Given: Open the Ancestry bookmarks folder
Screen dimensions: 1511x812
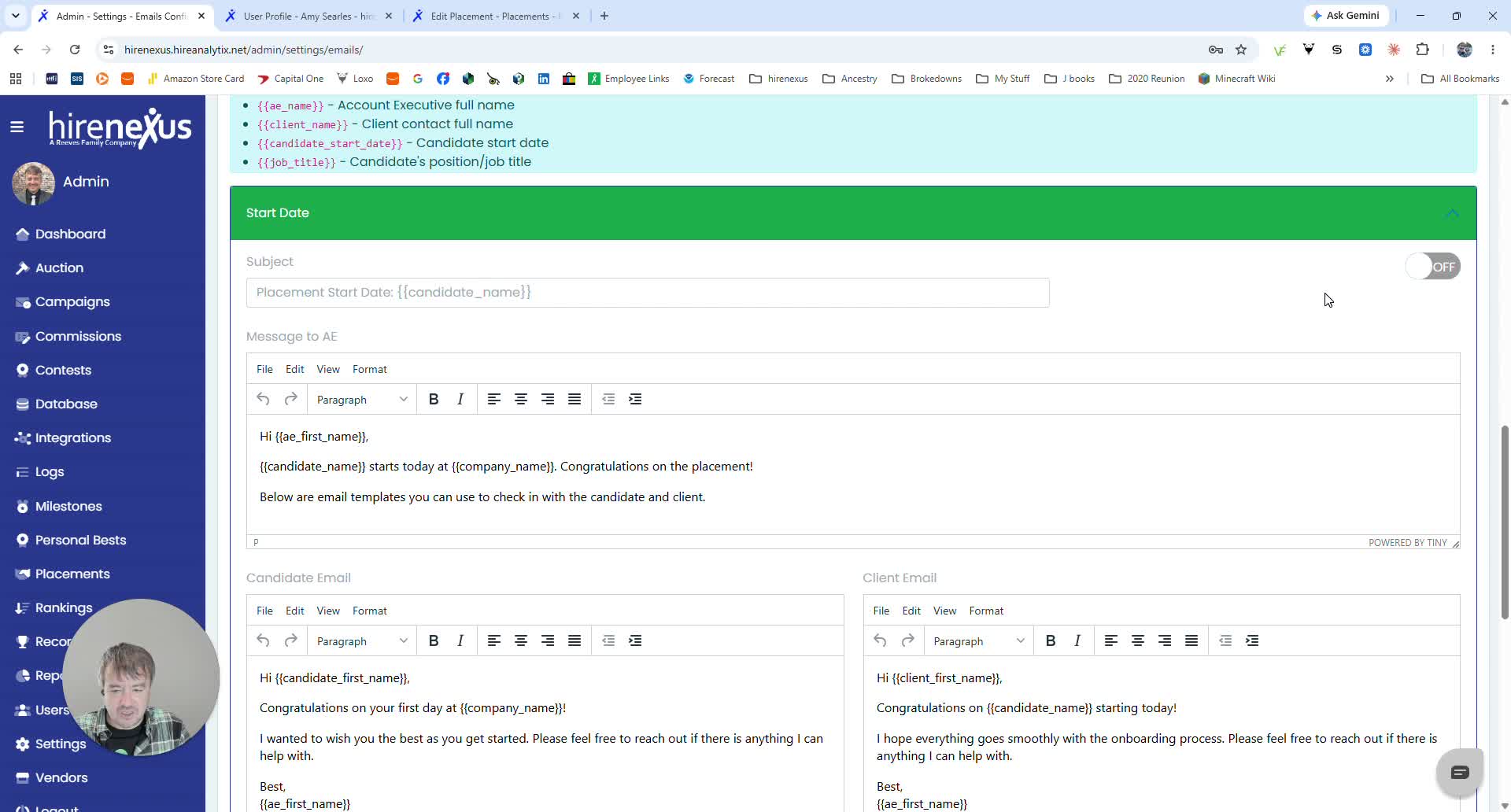Looking at the screenshot, I should (849, 79).
